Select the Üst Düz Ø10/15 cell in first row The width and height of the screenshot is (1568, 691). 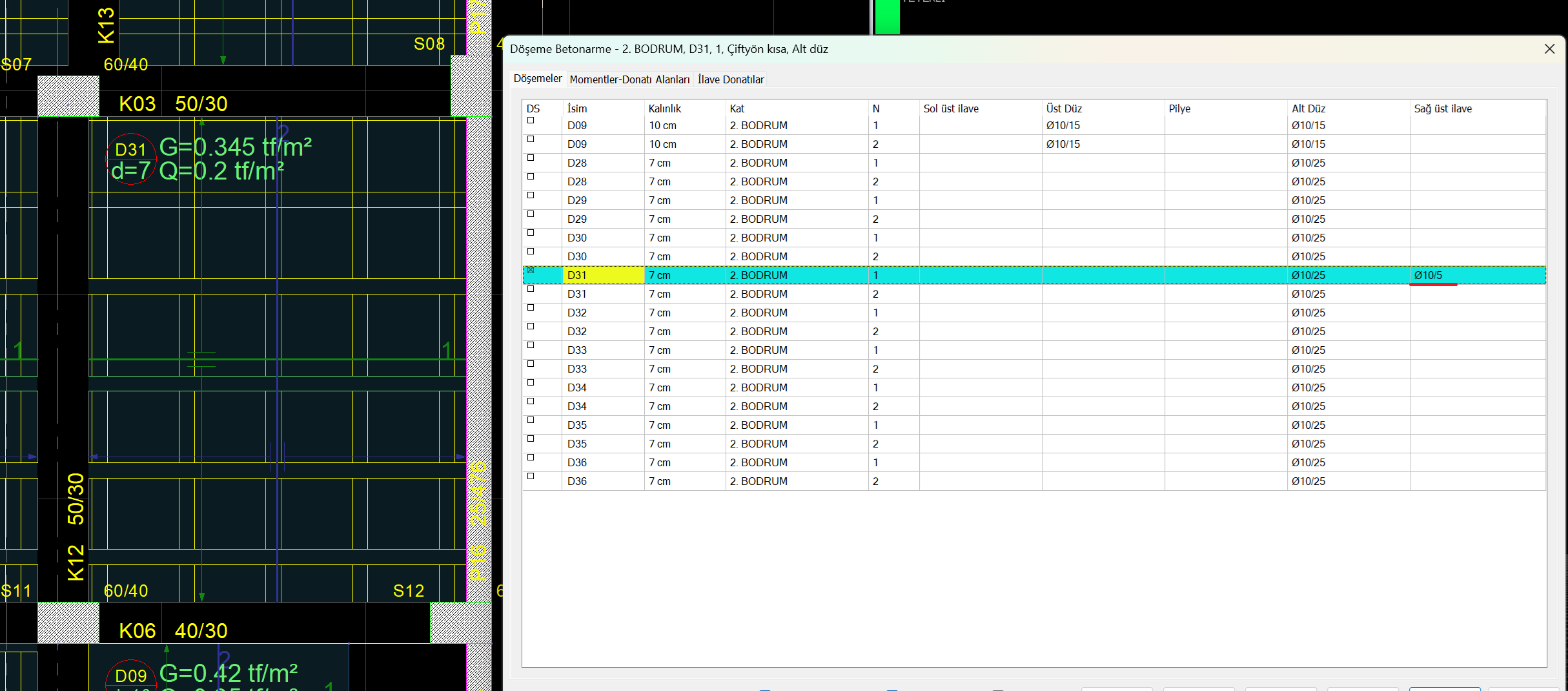(x=1063, y=125)
